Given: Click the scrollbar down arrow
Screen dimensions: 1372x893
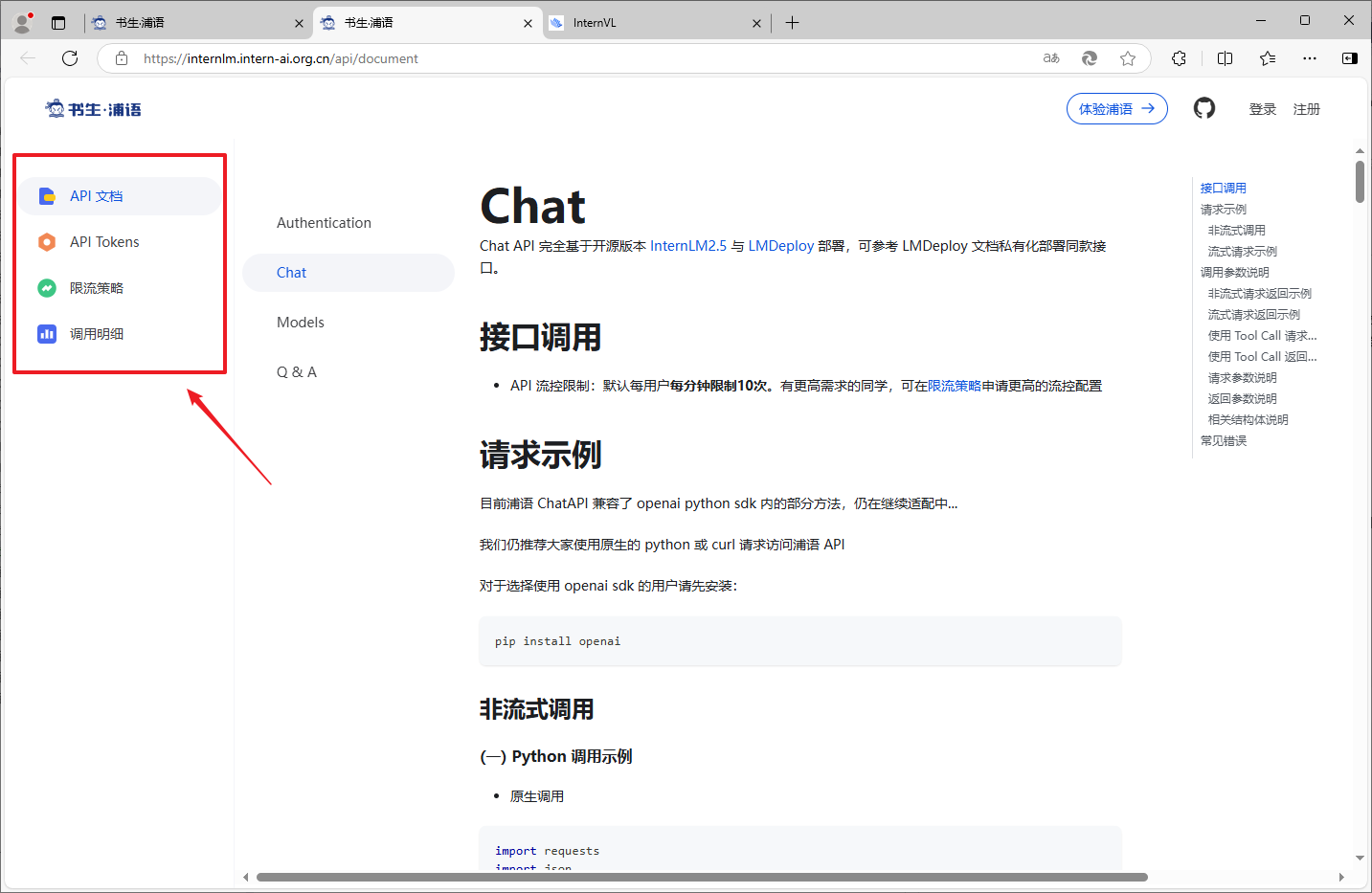Looking at the screenshot, I should [1360, 859].
